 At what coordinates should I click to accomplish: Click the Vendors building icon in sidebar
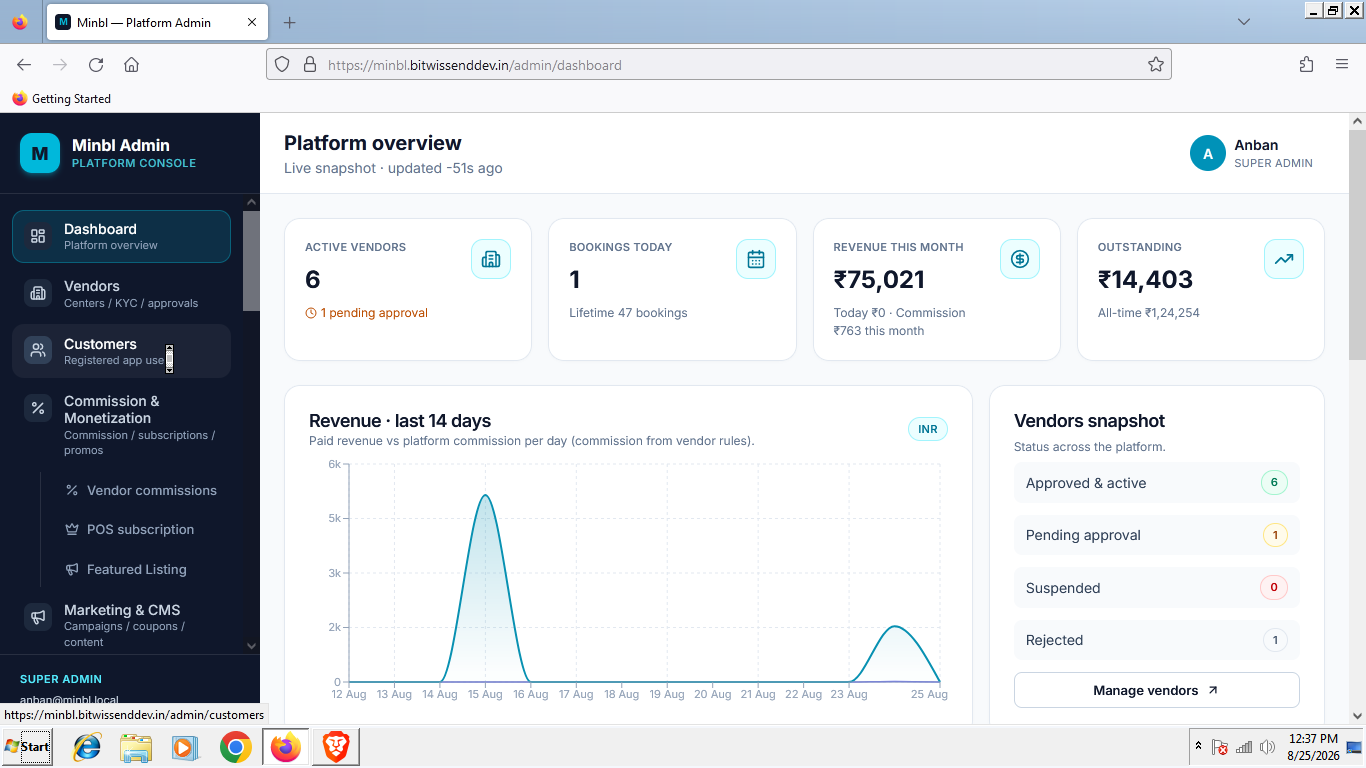tap(38, 294)
